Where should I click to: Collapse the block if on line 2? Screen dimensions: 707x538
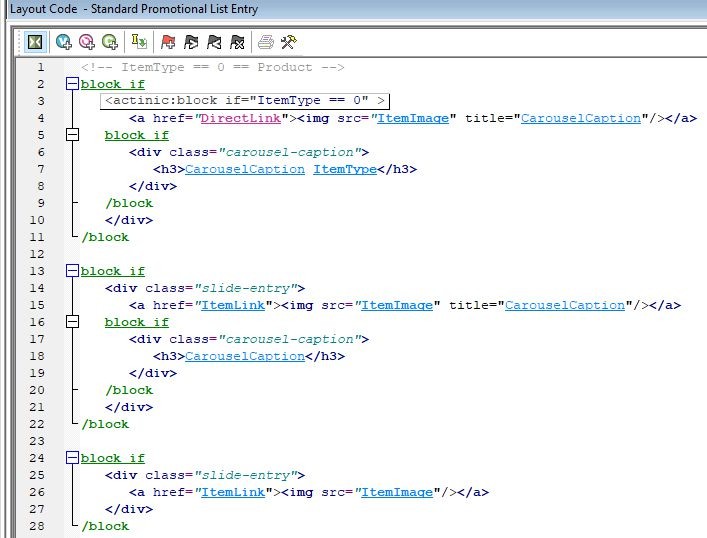pyautogui.click(x=72, y=85)
